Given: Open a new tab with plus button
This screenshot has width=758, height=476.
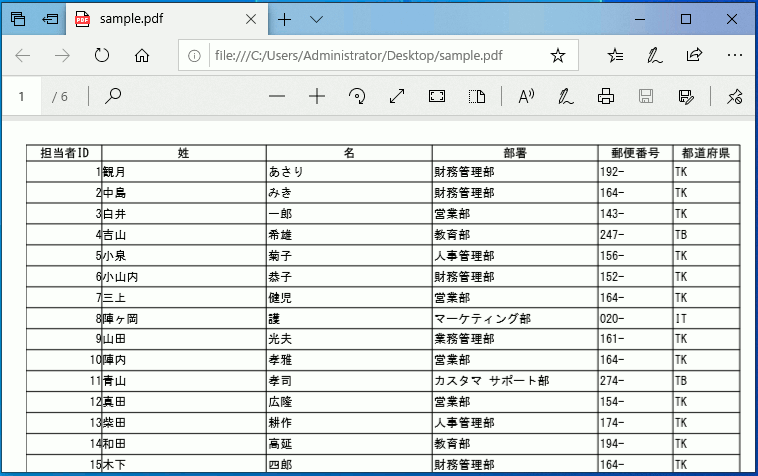Looking at the screenshot, I should tap(285, 19).
